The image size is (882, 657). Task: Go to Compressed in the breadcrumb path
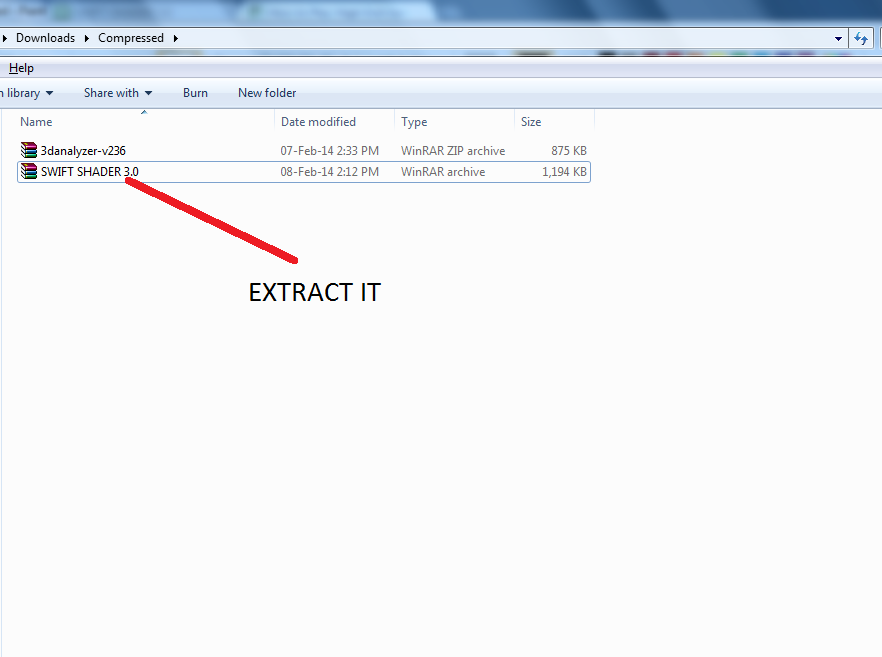click(x=130, y=38)
